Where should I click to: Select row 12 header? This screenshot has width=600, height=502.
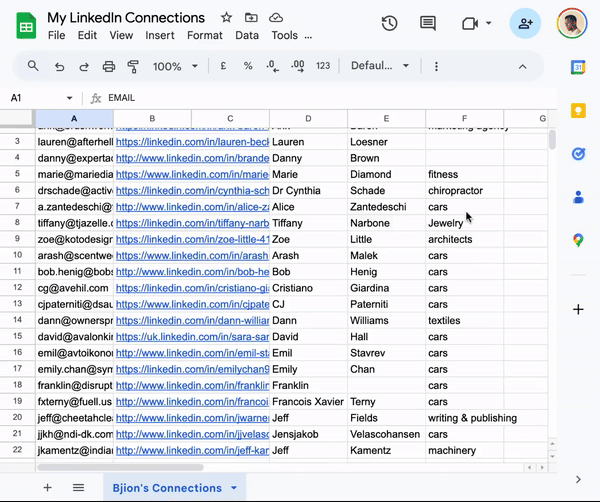tap(18, 287)
